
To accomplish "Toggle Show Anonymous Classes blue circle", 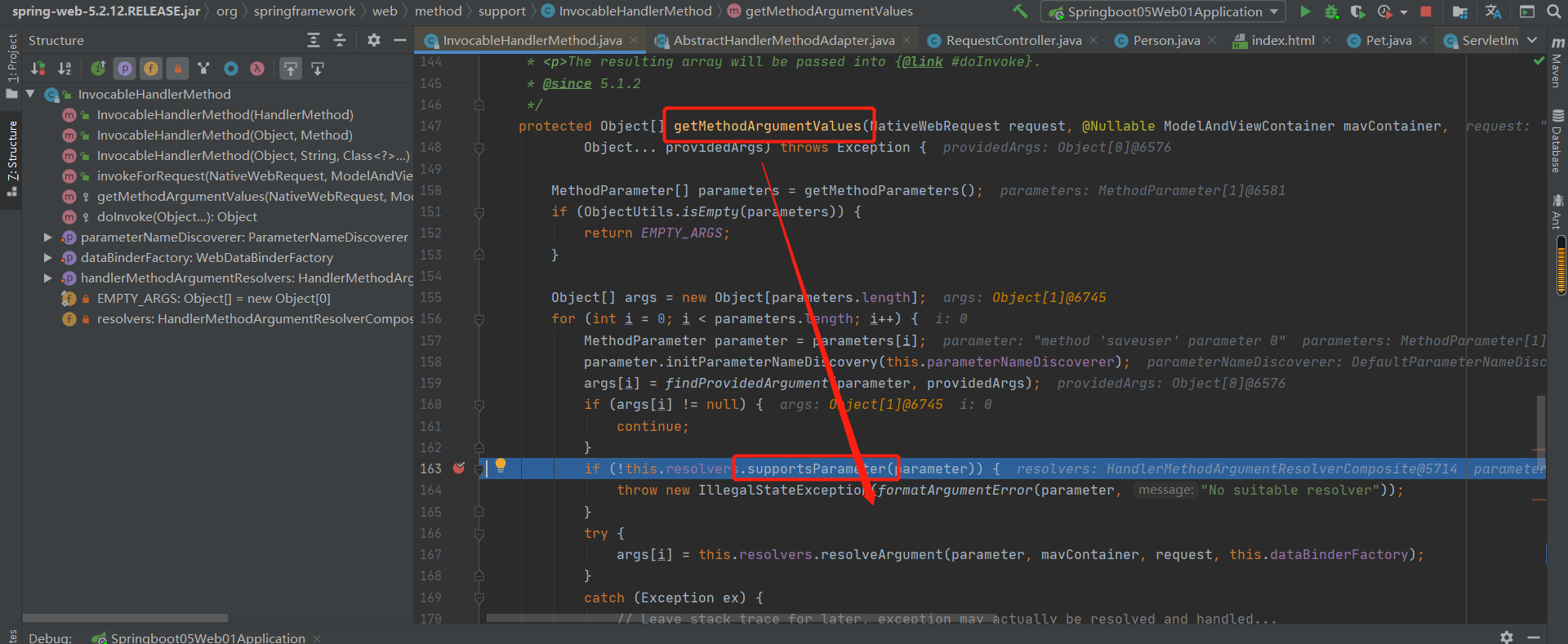I will 231,69.
